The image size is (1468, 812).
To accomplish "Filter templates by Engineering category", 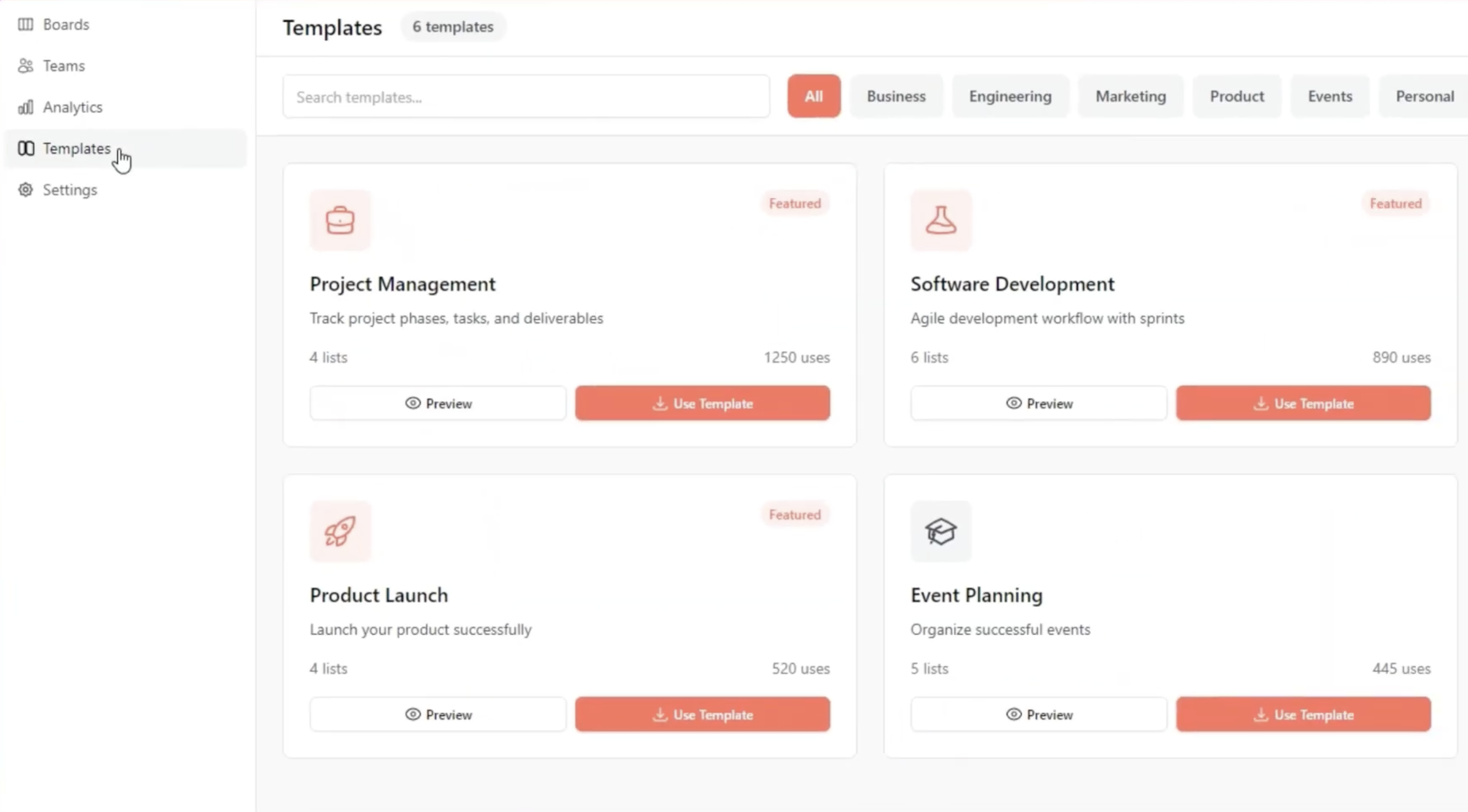I will point(1010,96).
